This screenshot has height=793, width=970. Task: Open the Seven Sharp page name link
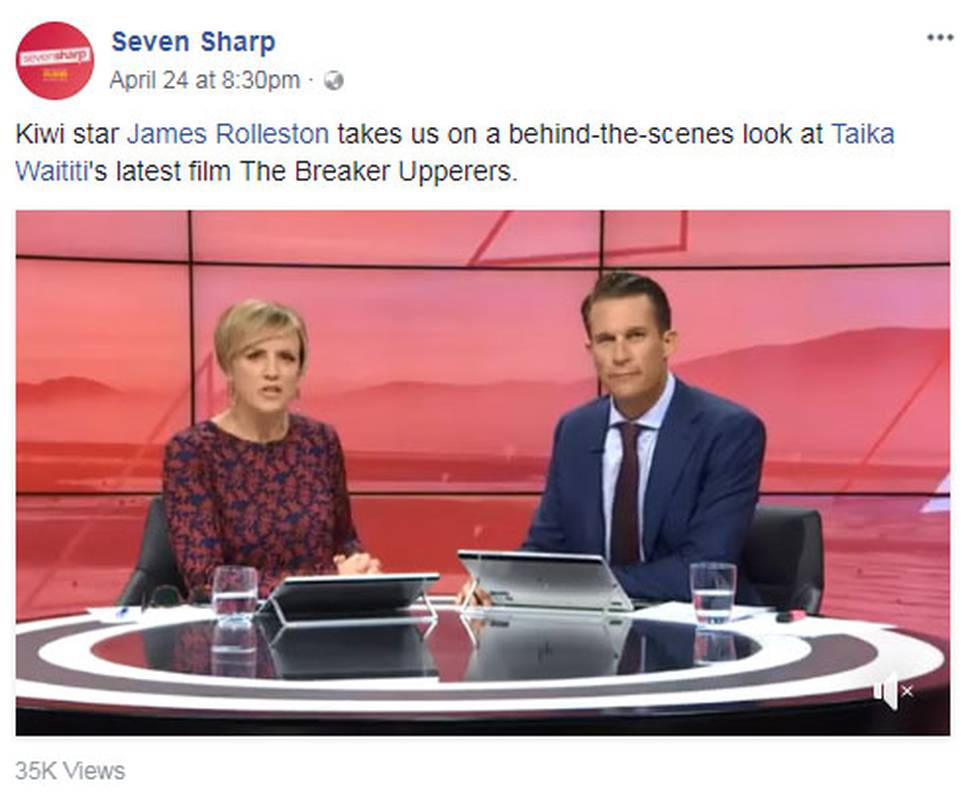coord(194,42)
